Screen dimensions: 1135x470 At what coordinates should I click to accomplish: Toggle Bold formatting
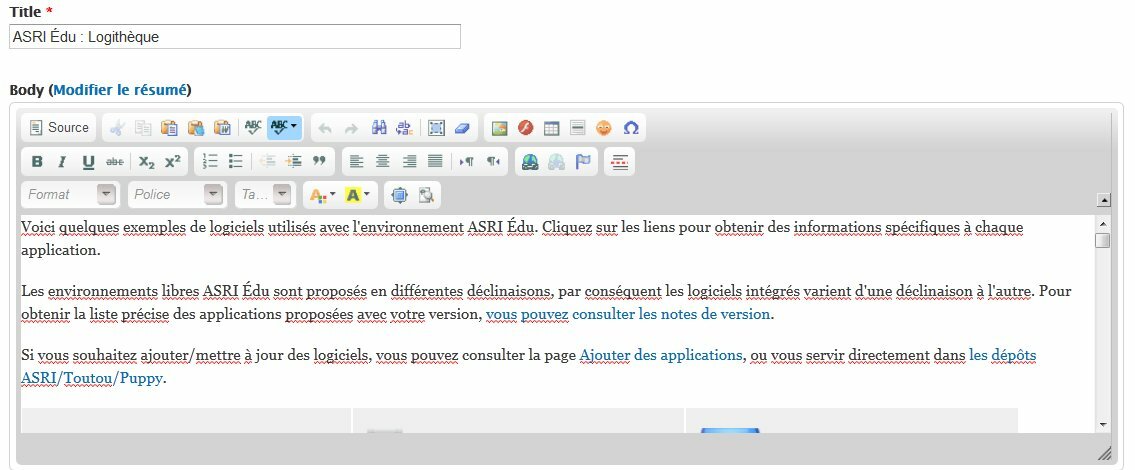point(37,162)
